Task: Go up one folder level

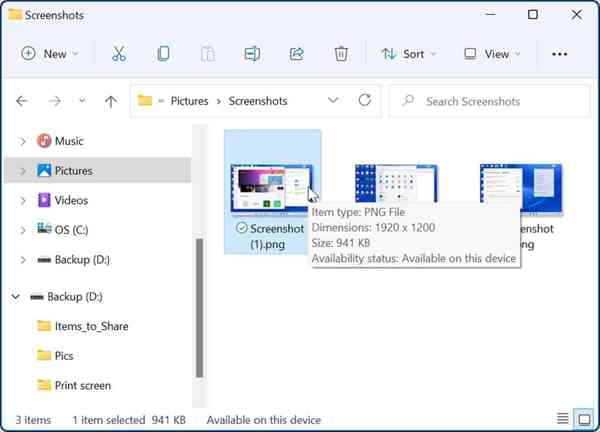Action: click(111, 101)
